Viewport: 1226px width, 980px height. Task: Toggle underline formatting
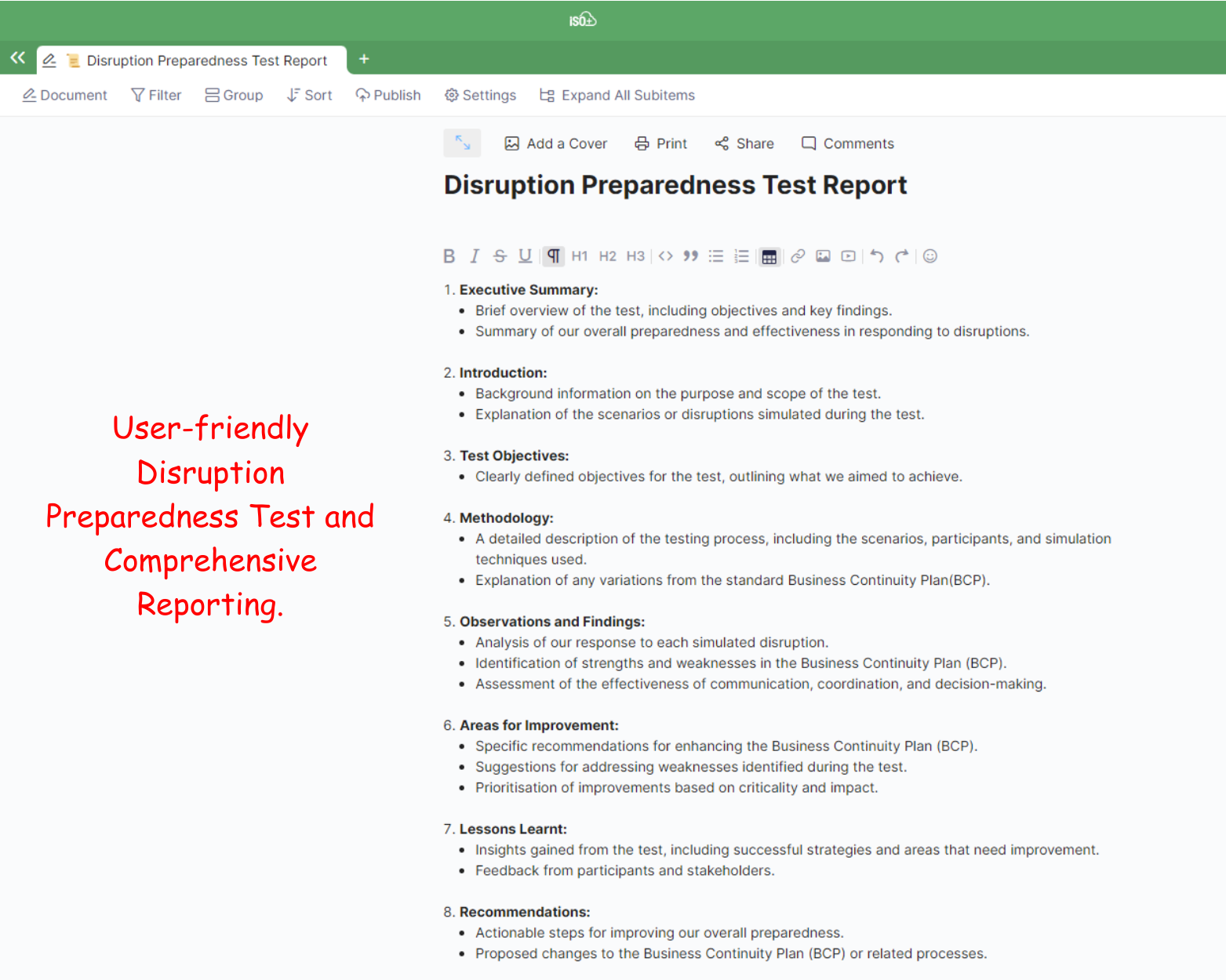[x=525, y=256]
